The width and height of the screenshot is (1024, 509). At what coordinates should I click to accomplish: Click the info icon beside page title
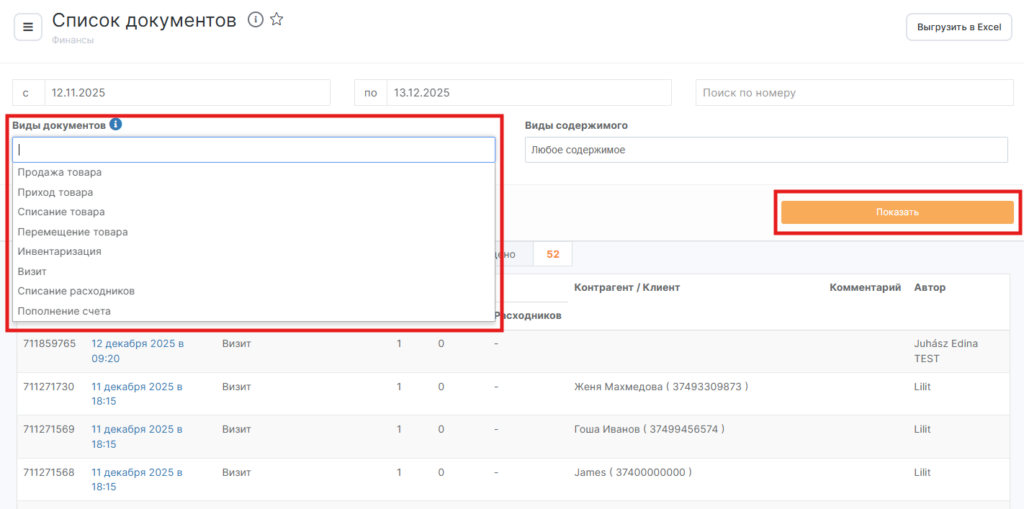[255, 20]
